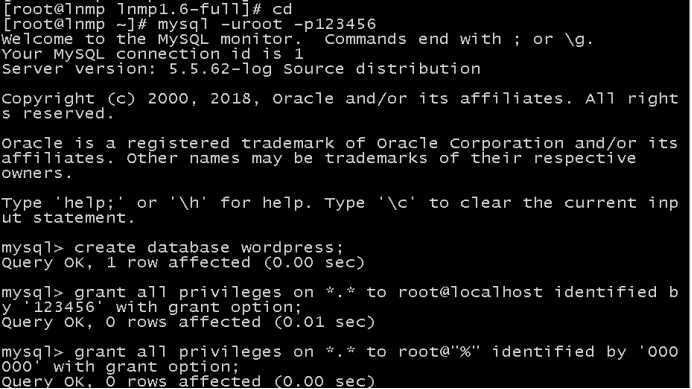Click the 'cd' command on the first line
Viewport: 692px width, 389px height.
pos(282,9)
